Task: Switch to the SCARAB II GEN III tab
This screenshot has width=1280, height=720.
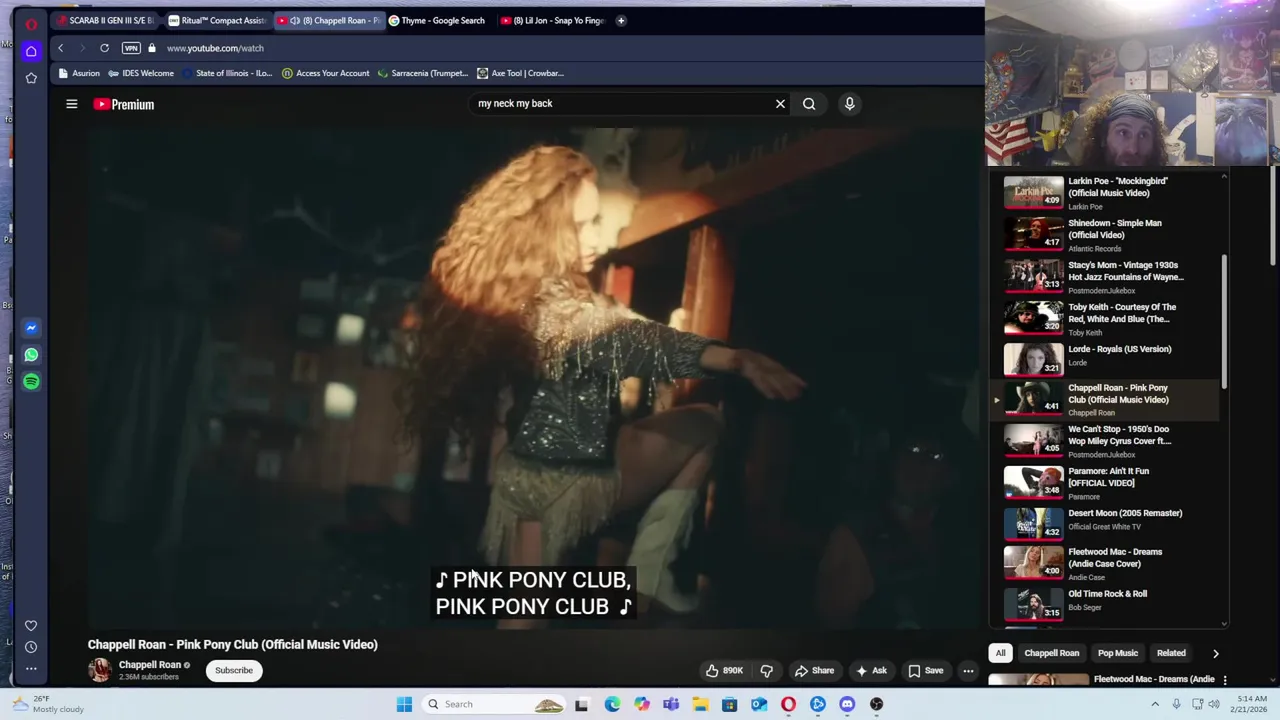Action: pos(104,20)
